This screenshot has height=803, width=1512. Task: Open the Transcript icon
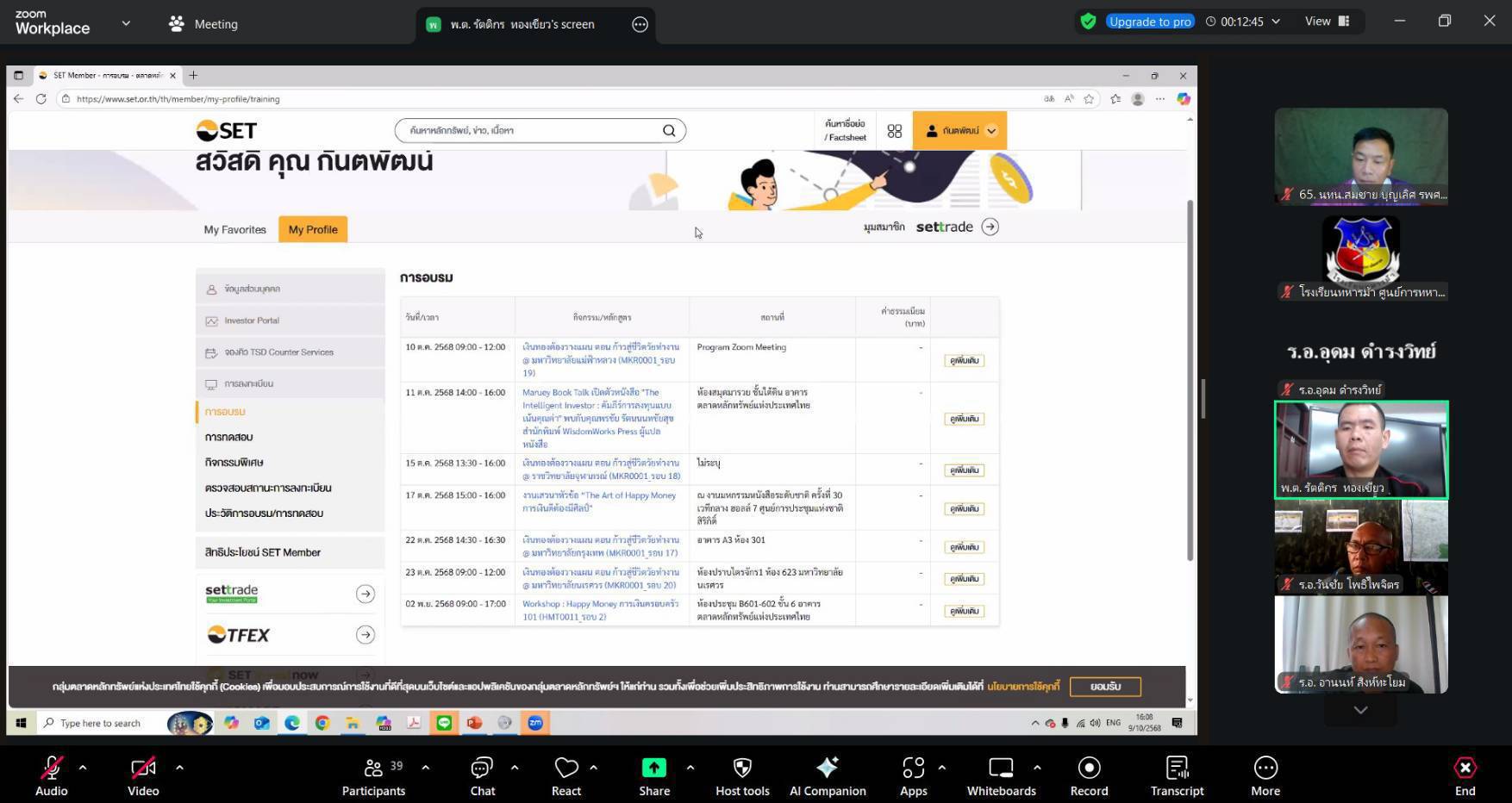pyautogui.click(x=1177, y=768)
